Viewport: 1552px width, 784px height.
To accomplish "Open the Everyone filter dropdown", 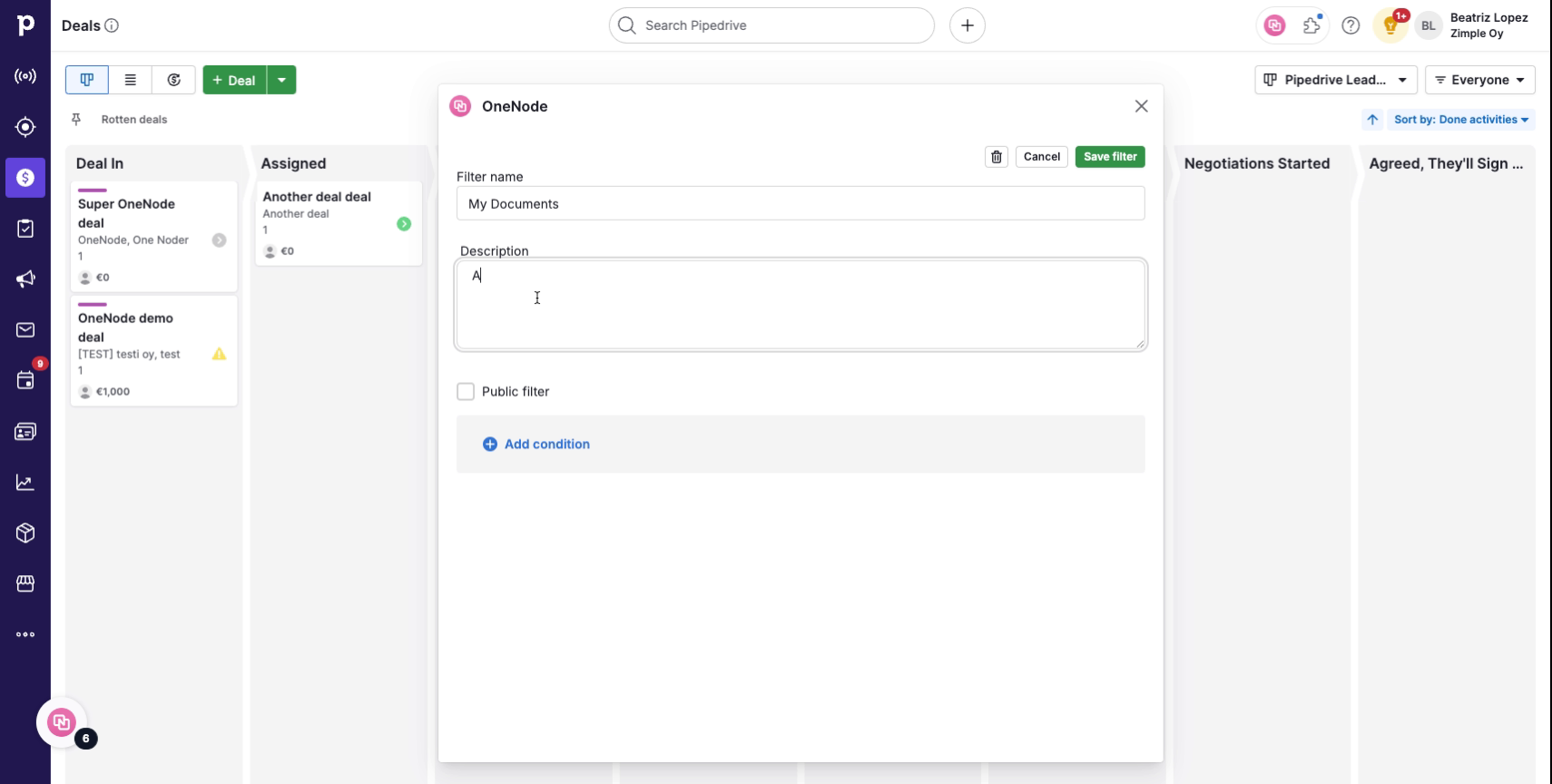I will 1480,80.
